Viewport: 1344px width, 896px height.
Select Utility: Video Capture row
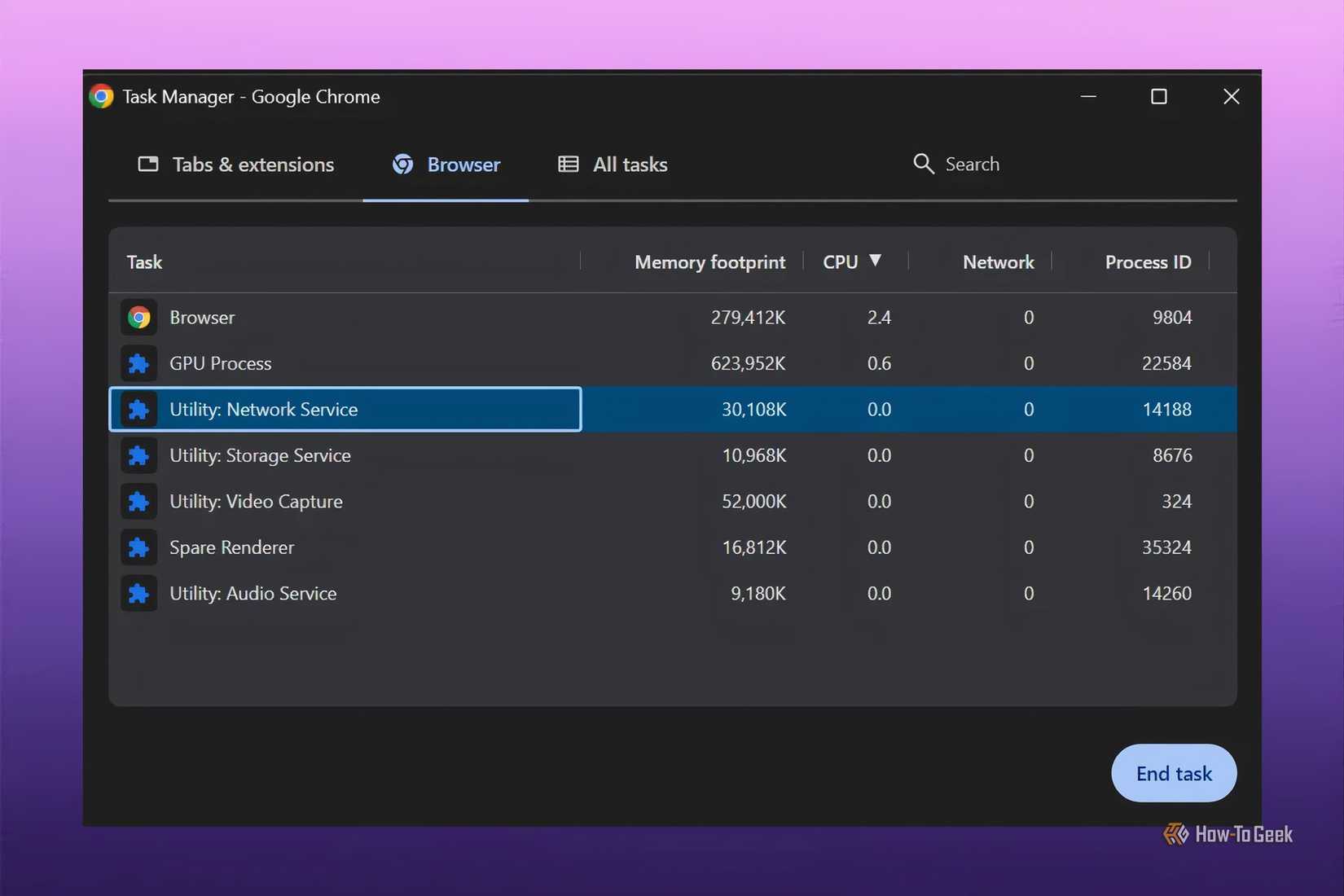tap(673, 501)
